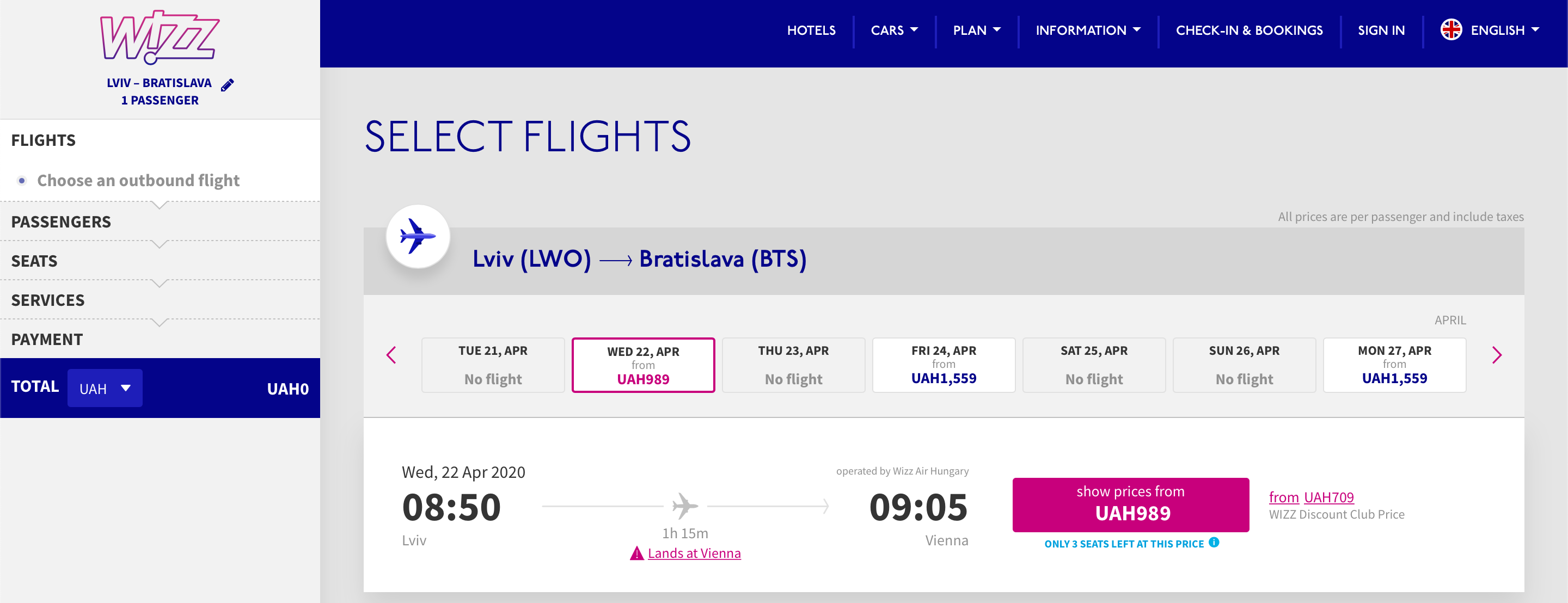This screenshot has width=1568, height=603.
Task: Select the MON 27, APR date tab
Action: [x=1394, y=365]
